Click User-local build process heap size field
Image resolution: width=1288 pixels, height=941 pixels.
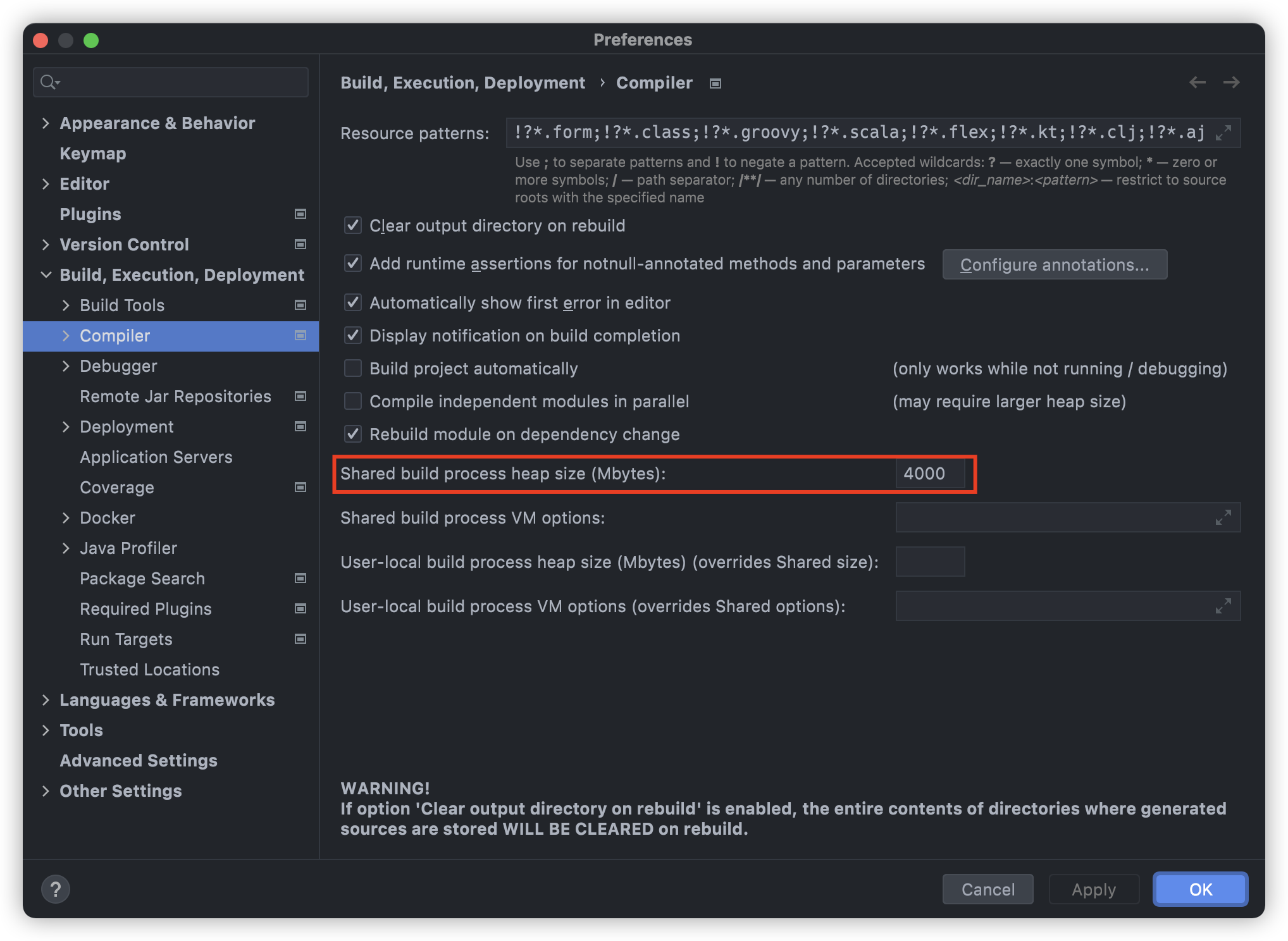click(930, 562)
